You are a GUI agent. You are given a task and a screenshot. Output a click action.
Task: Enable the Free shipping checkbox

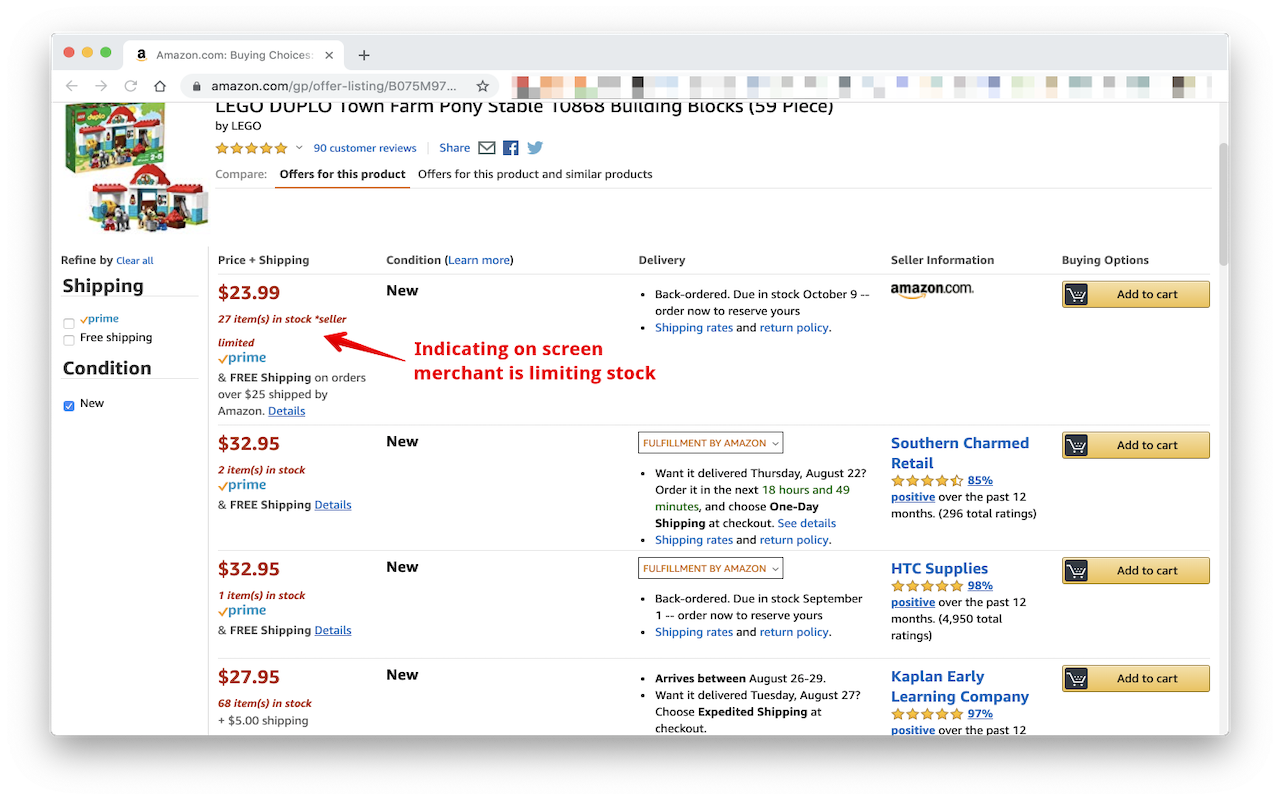69,340
